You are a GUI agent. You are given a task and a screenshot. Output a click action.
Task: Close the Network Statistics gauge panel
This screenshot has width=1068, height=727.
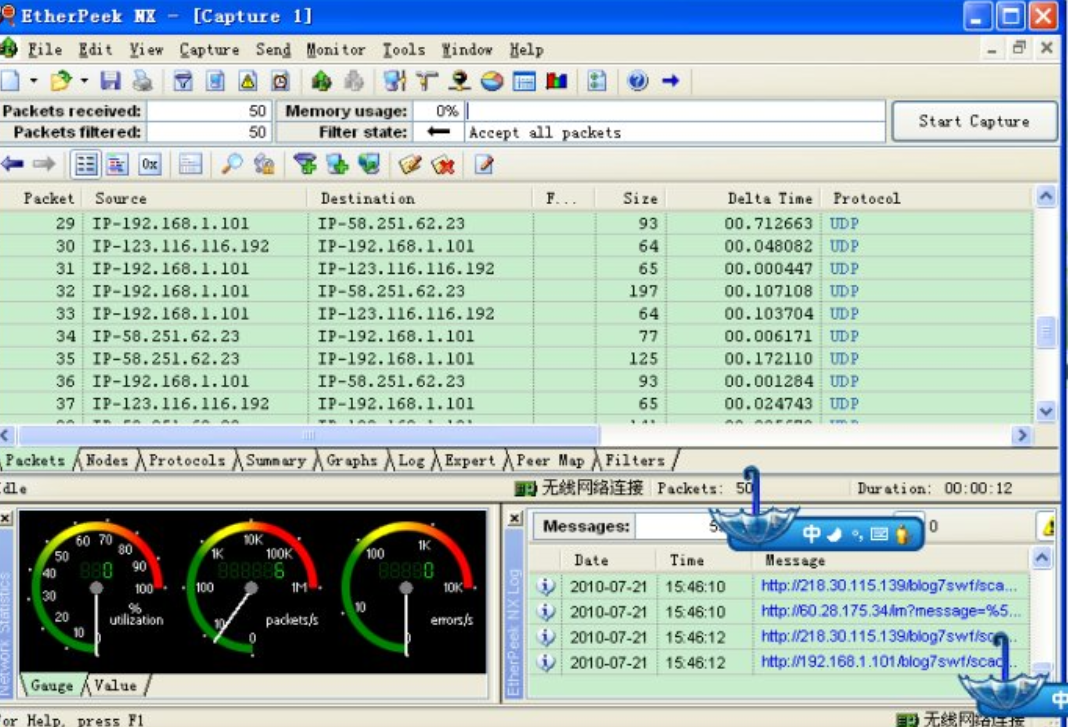[x=5, y=519]
